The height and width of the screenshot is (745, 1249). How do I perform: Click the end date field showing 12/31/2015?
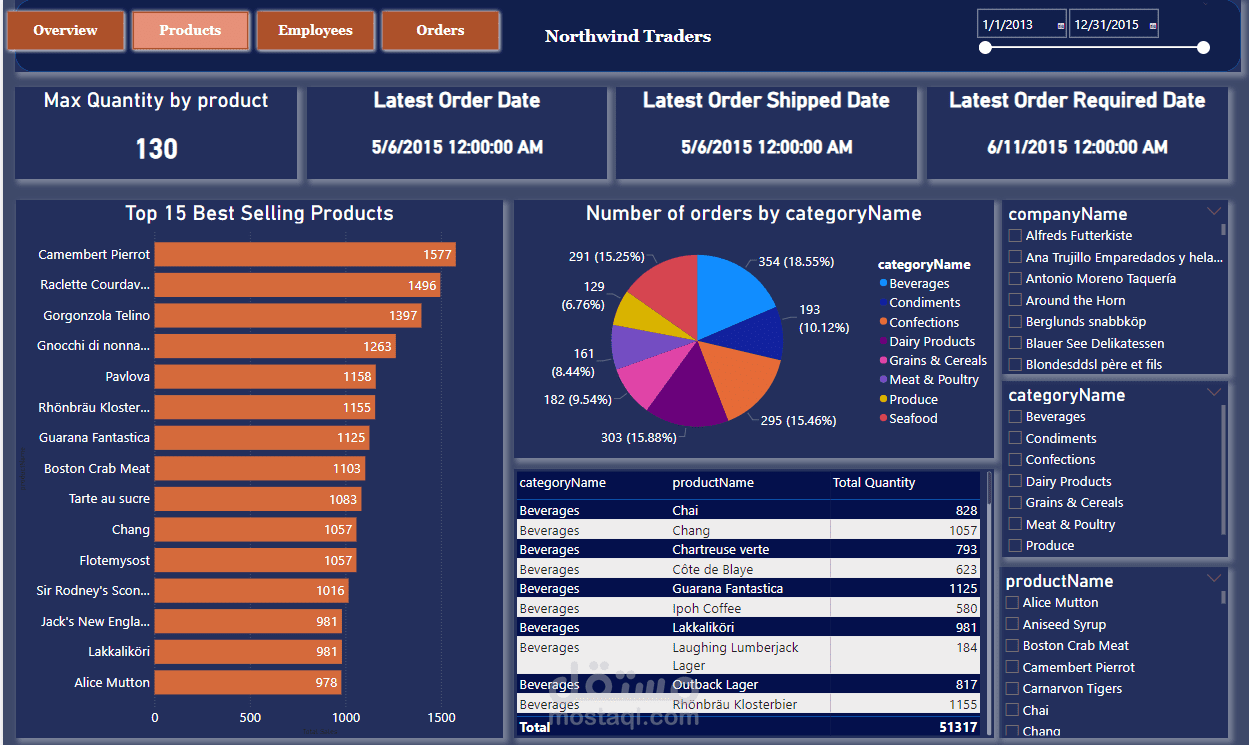(x=1113, y=25)
